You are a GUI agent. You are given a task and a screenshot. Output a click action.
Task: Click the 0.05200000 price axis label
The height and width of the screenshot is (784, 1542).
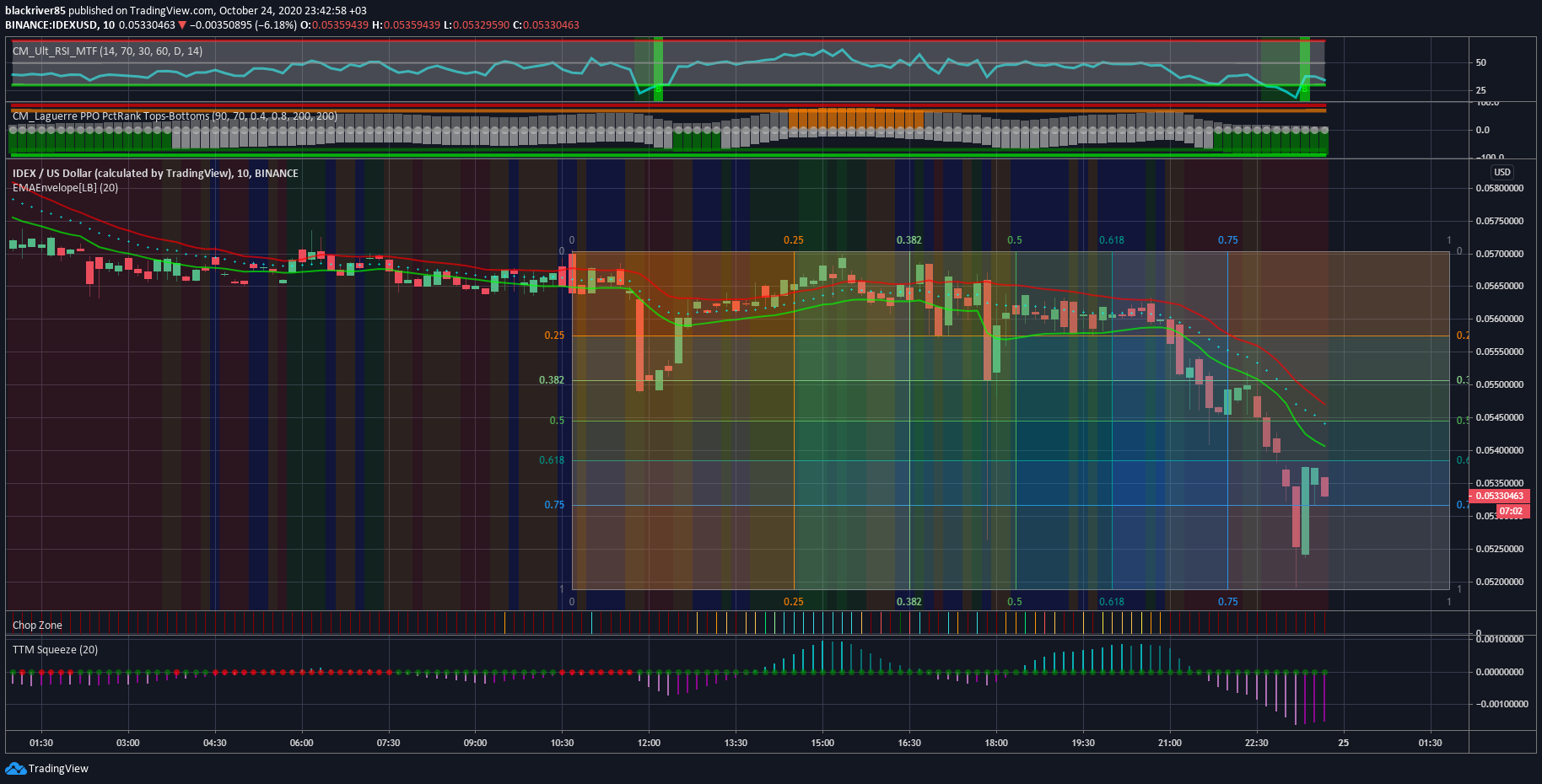1500,582
